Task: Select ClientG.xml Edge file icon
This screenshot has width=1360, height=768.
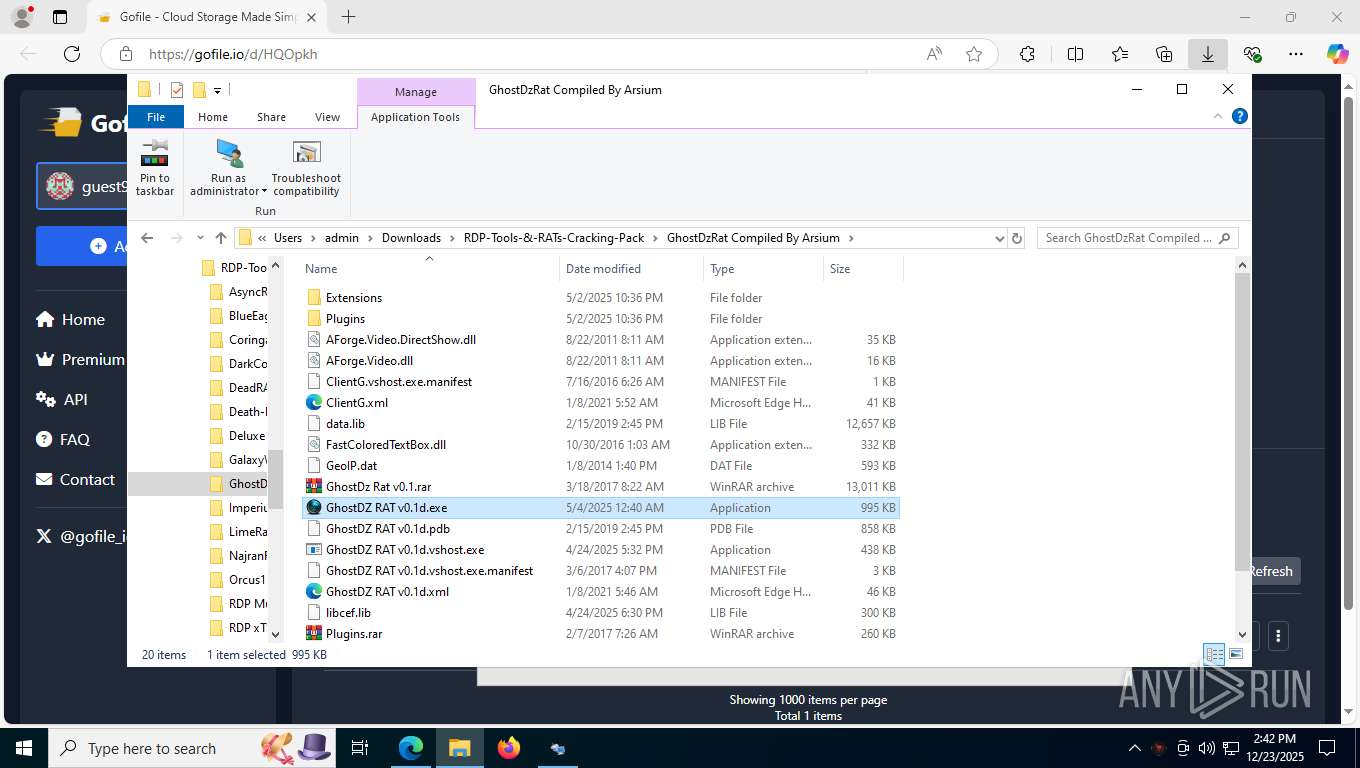Action: click(314, 403)
